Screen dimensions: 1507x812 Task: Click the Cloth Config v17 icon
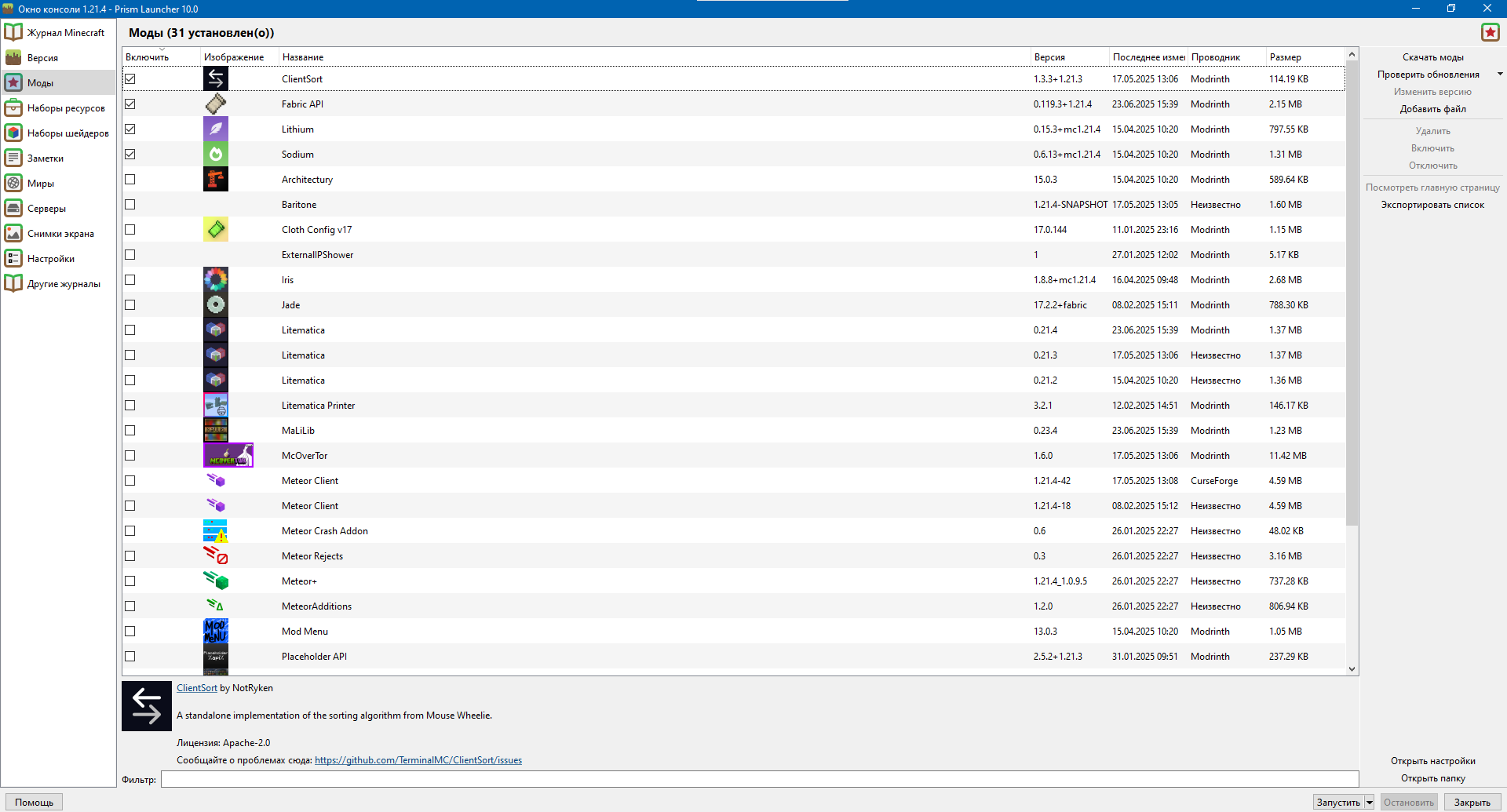point(216,229)
